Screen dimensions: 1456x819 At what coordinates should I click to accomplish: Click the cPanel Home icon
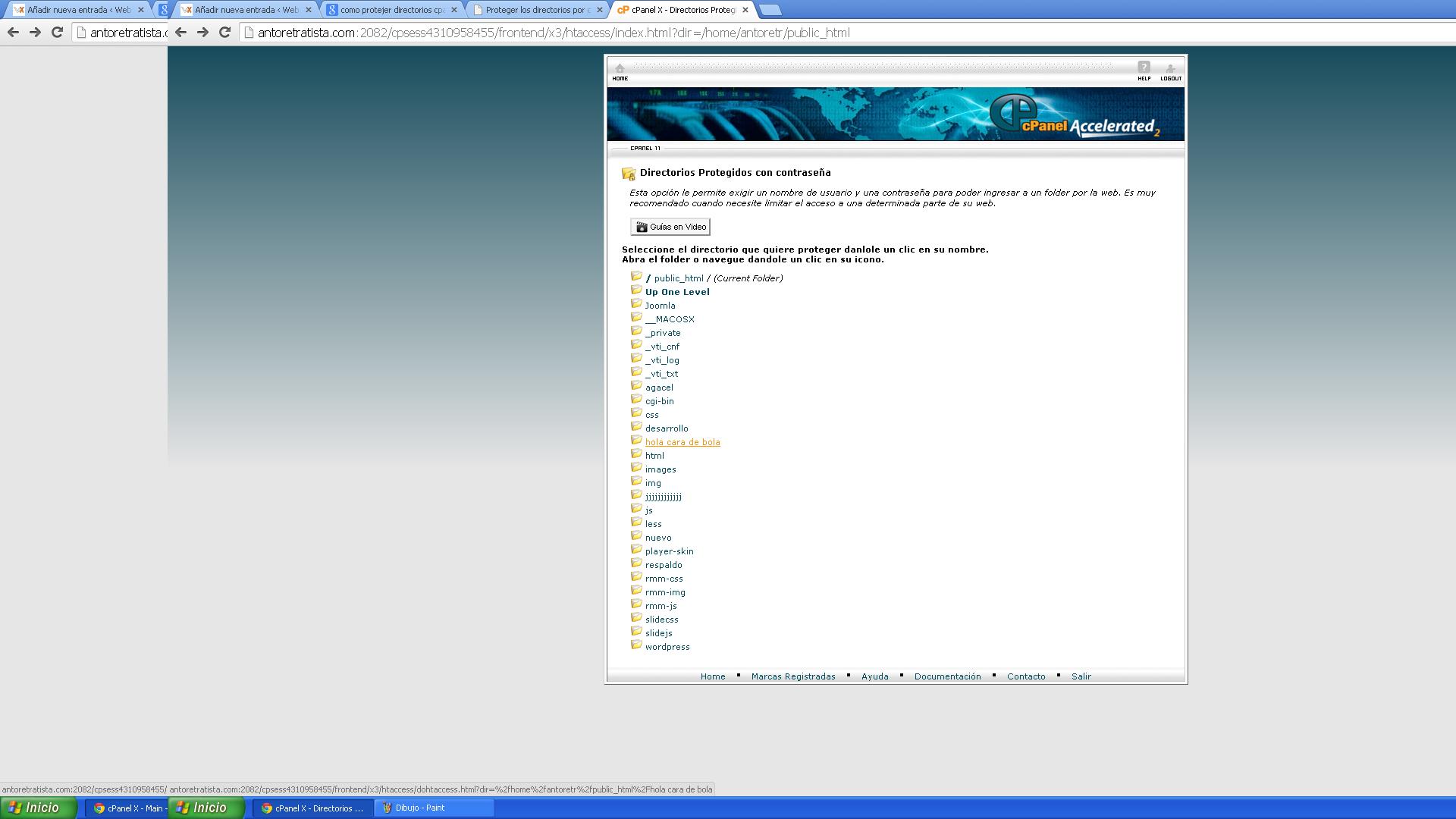coord(620,70)
